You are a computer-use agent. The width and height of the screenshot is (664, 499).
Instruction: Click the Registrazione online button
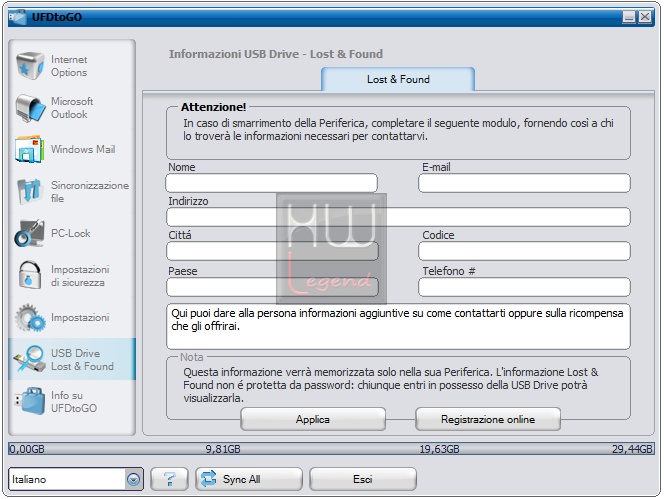[488, 419]
